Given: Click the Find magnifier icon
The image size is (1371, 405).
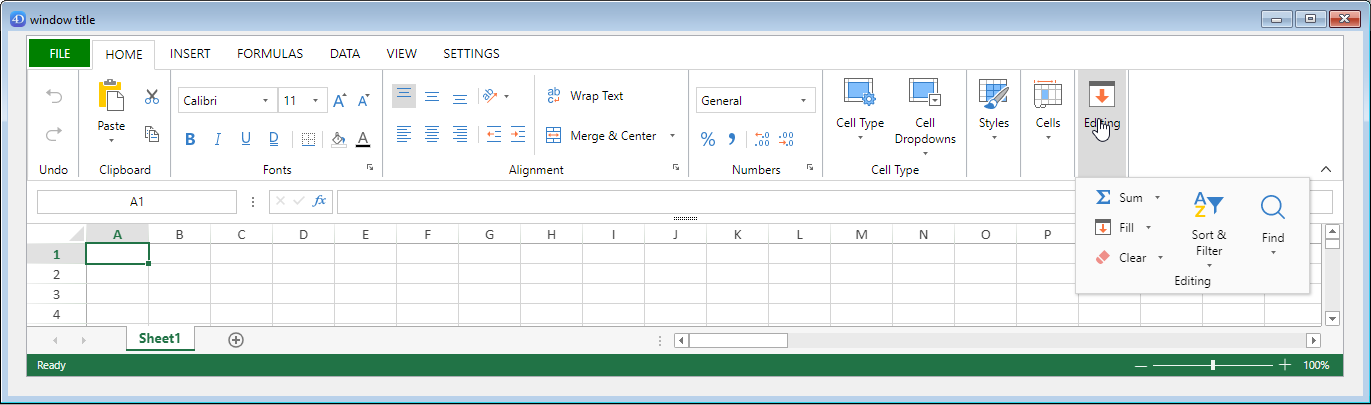Looking at the screenshot, I should point(1272,208).
